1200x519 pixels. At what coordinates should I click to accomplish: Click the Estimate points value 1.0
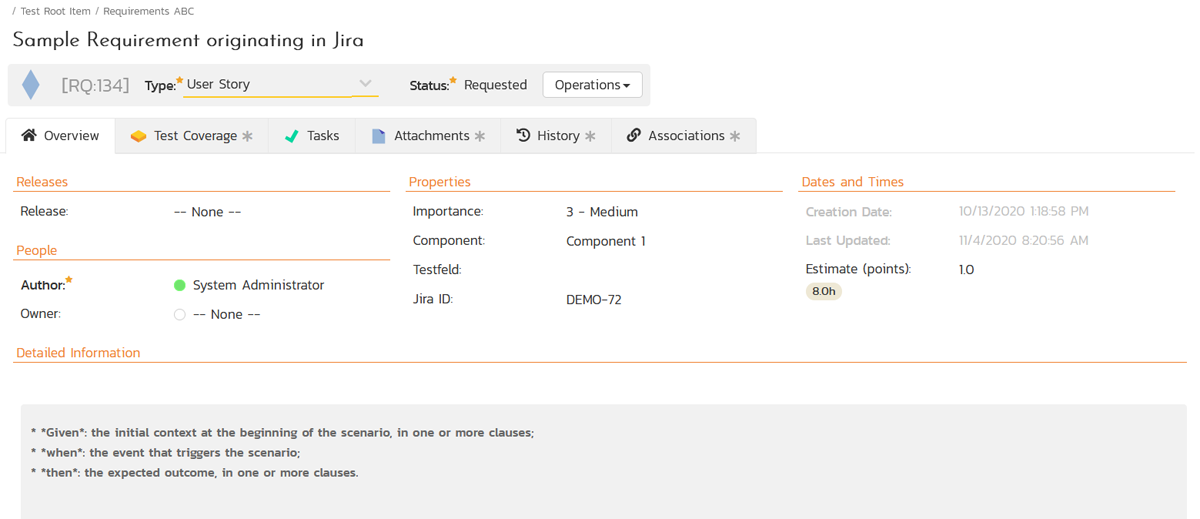(966, 270)
